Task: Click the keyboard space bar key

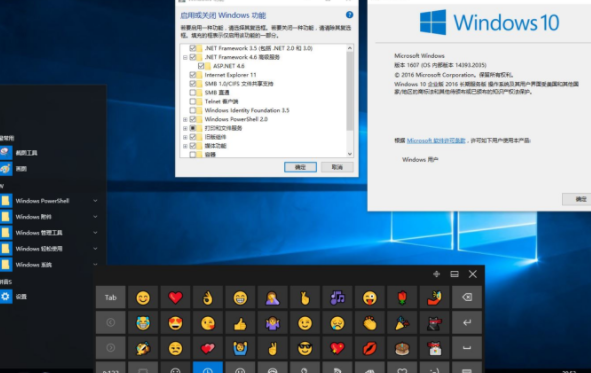Action: [467, 348]
